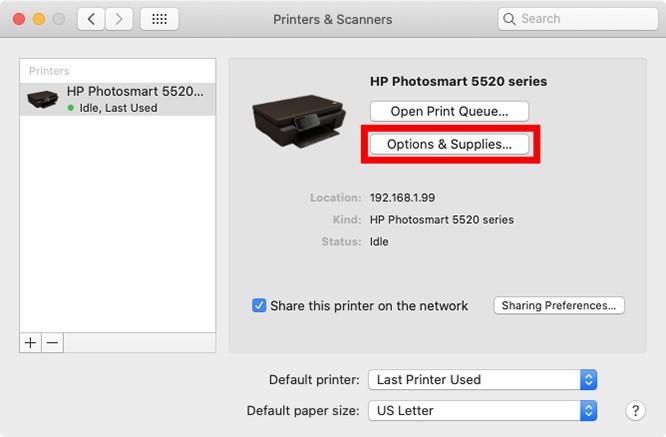
Task: Minimize the window with yellow button
Action: tap(40, 19)
